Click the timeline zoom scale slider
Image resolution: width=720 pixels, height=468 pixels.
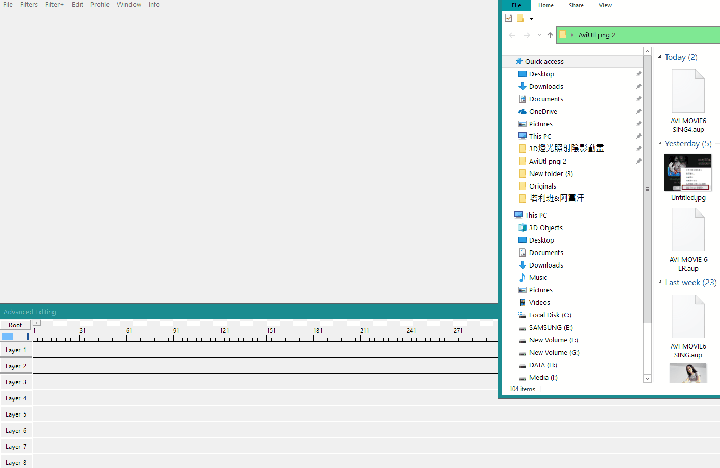point(15,337)
